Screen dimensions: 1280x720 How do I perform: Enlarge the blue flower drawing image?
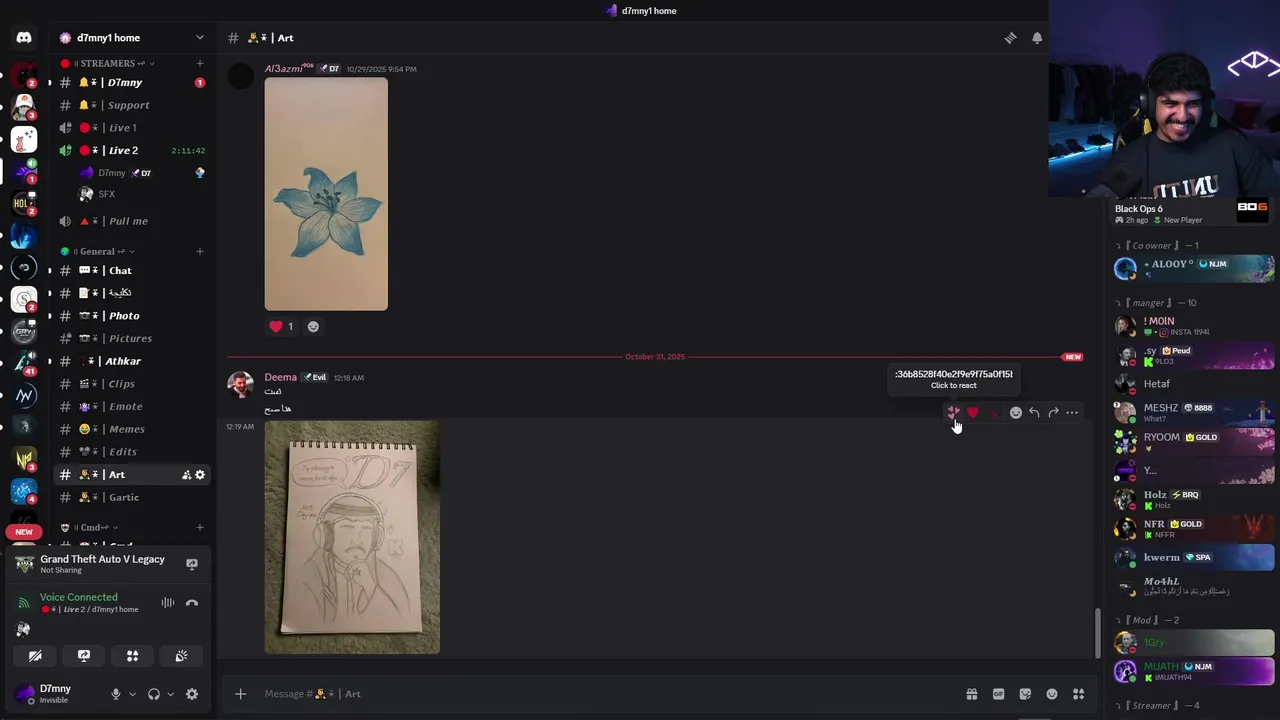pos(326,194)
